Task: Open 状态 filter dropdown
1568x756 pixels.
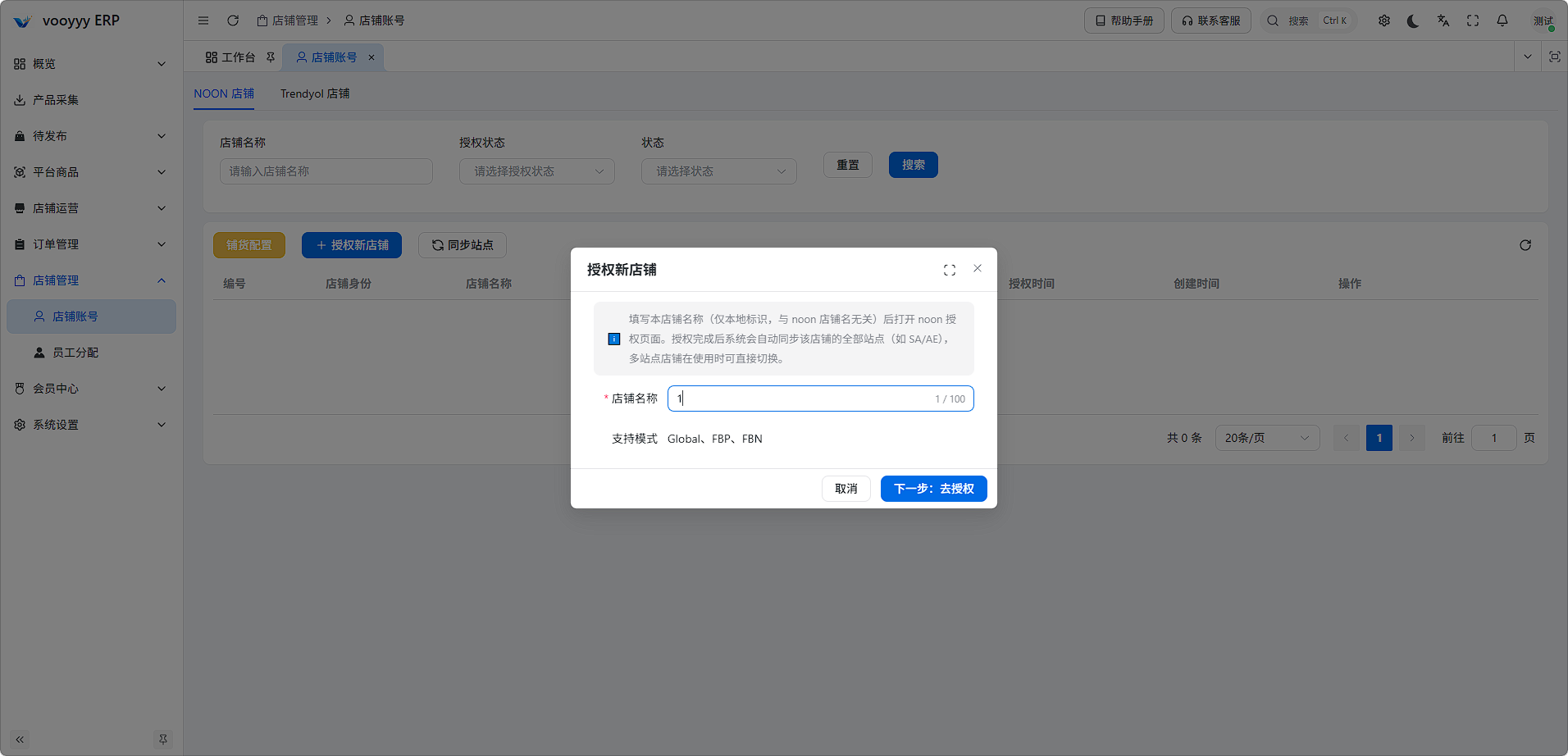Action: tap(719, 171)
